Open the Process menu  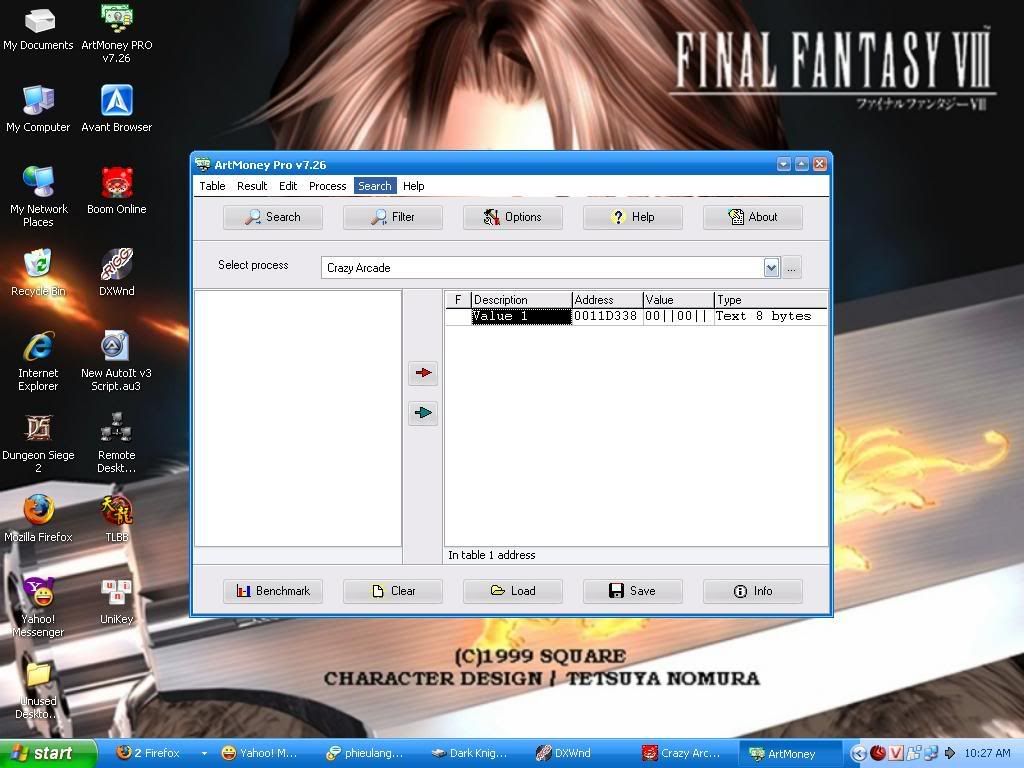327,186
